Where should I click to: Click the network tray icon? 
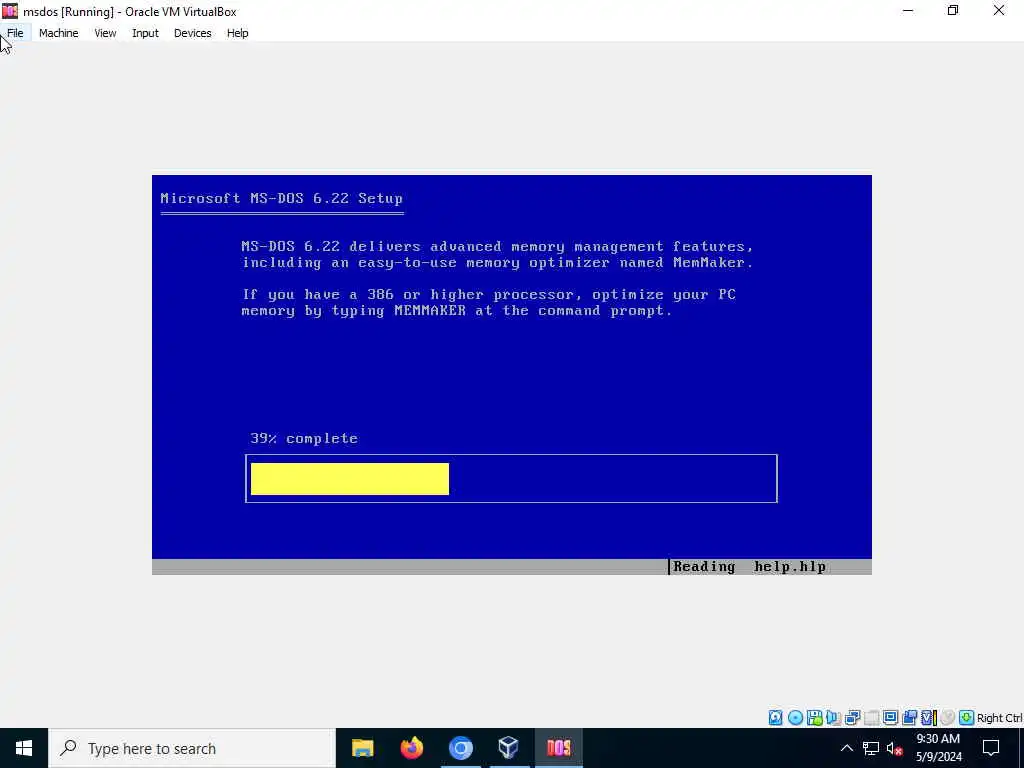[x=871, y=748]
